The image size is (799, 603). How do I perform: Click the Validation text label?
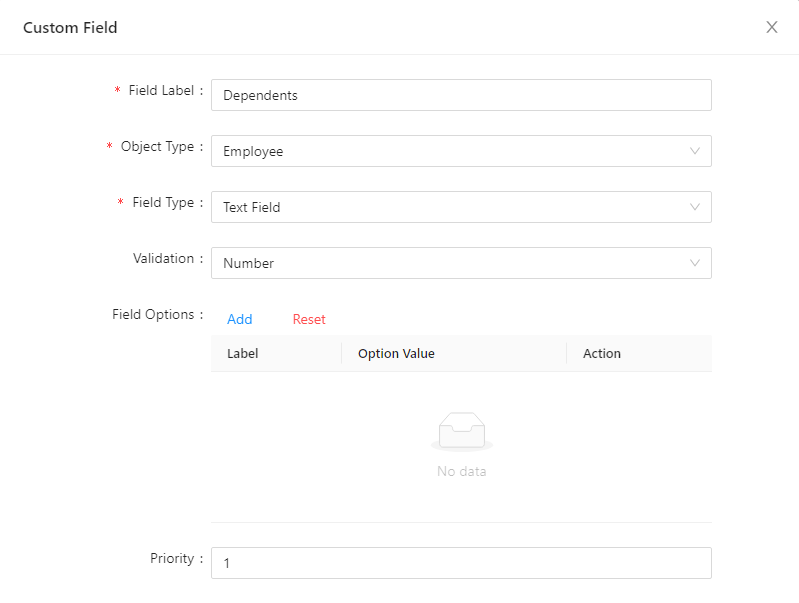(163, 258)
